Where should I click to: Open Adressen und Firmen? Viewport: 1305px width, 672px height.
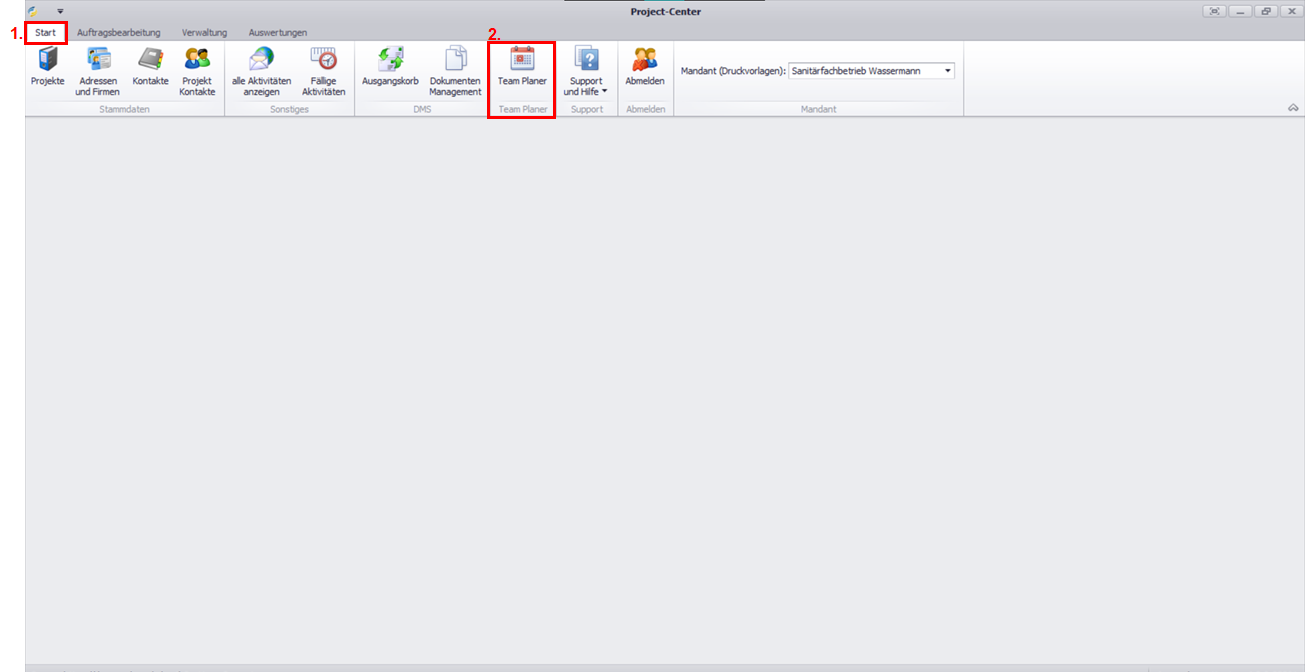[x=97, y=70]
